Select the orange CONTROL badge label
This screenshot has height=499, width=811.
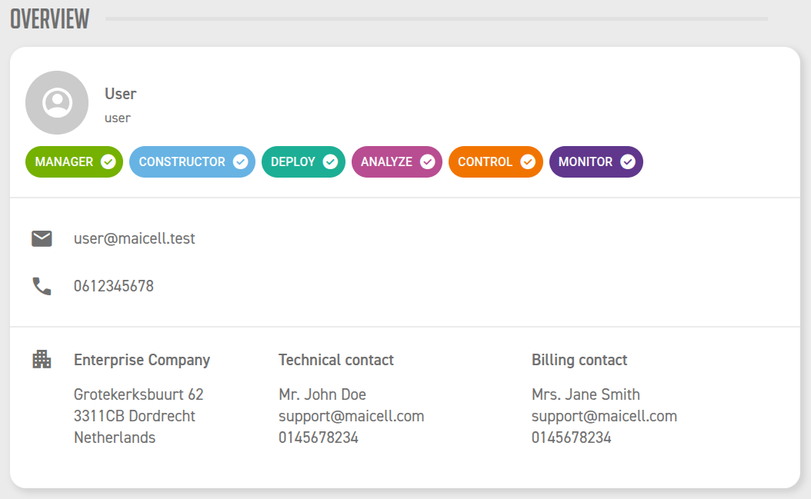[x=485, y=162]
